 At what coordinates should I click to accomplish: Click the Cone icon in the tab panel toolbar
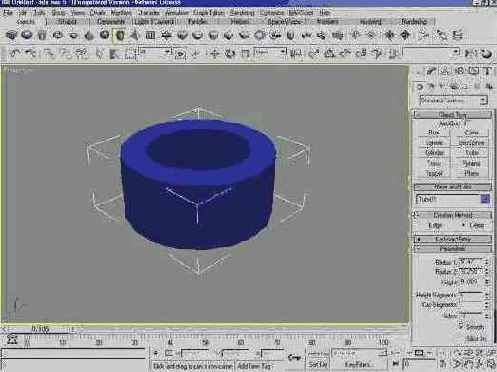[89, 35]
